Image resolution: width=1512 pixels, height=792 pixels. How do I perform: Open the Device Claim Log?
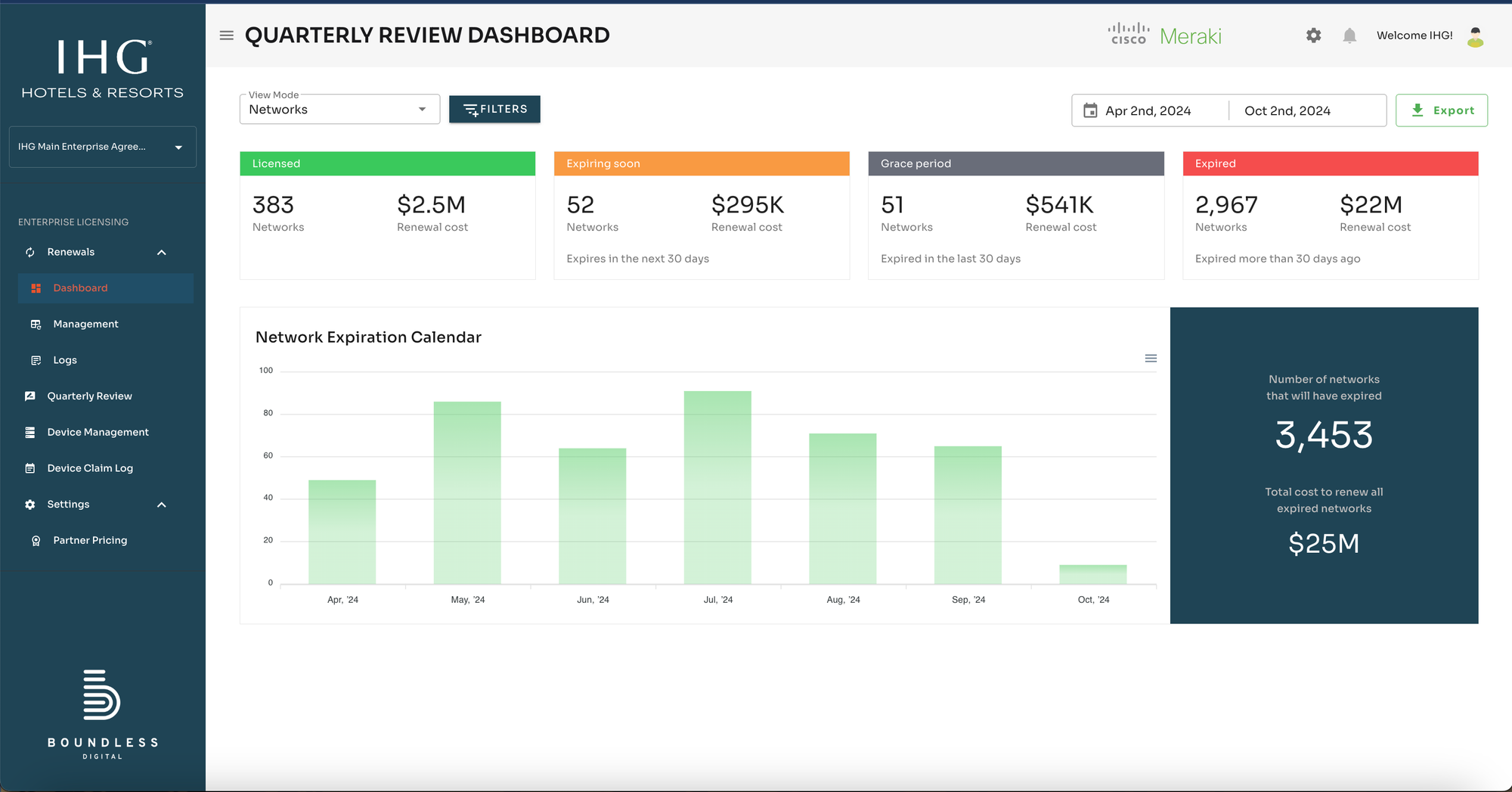point(90,467)
